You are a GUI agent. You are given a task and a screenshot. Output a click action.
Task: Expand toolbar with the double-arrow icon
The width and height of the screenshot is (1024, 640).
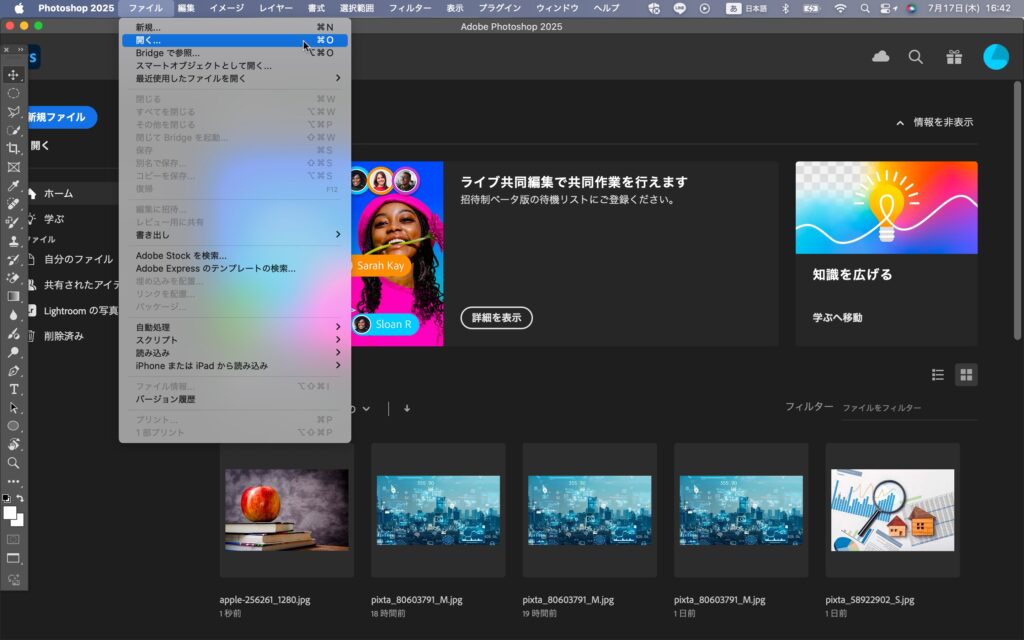[x=20, y=50]
